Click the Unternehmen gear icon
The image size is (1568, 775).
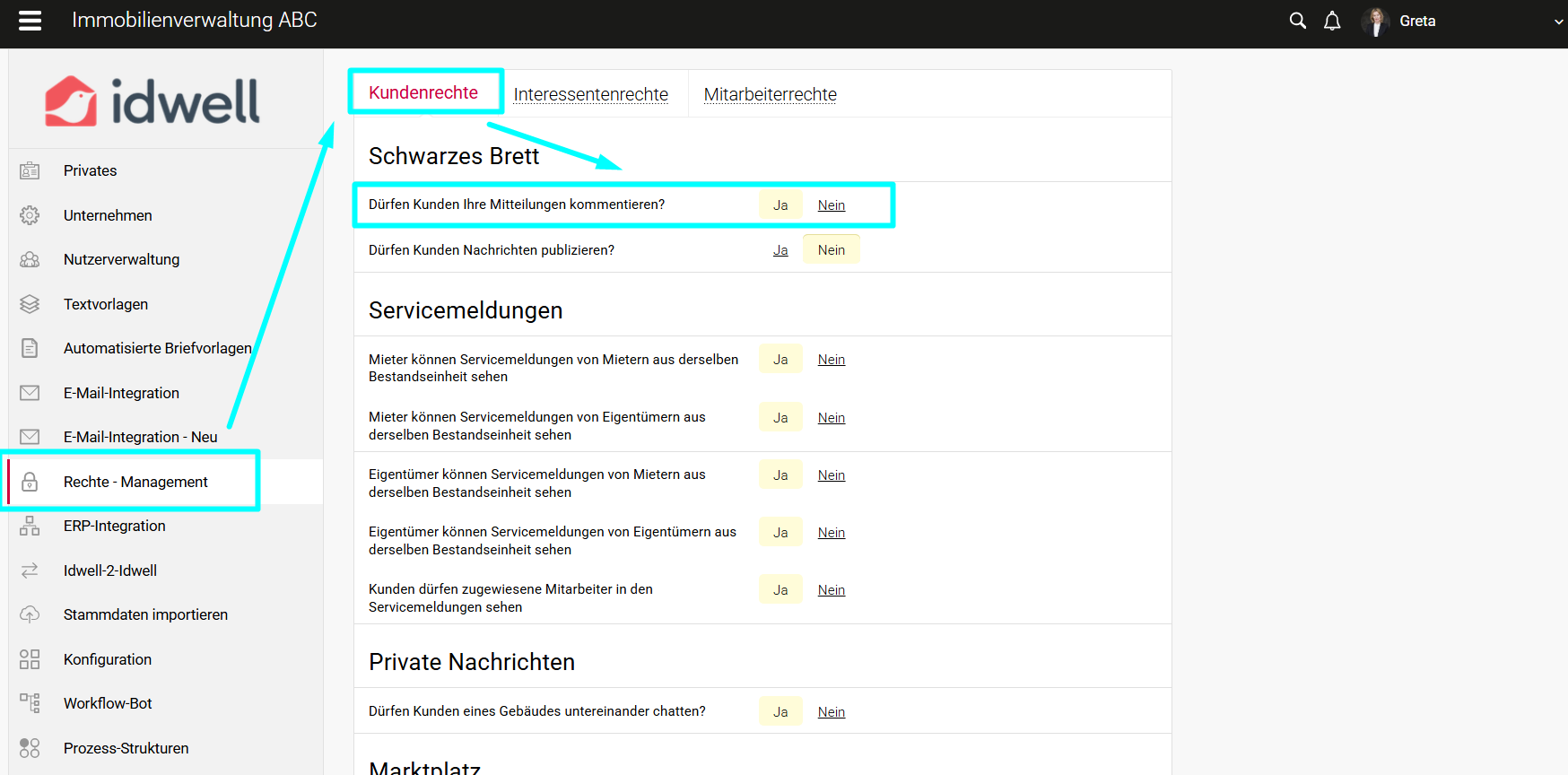point(30,215)
